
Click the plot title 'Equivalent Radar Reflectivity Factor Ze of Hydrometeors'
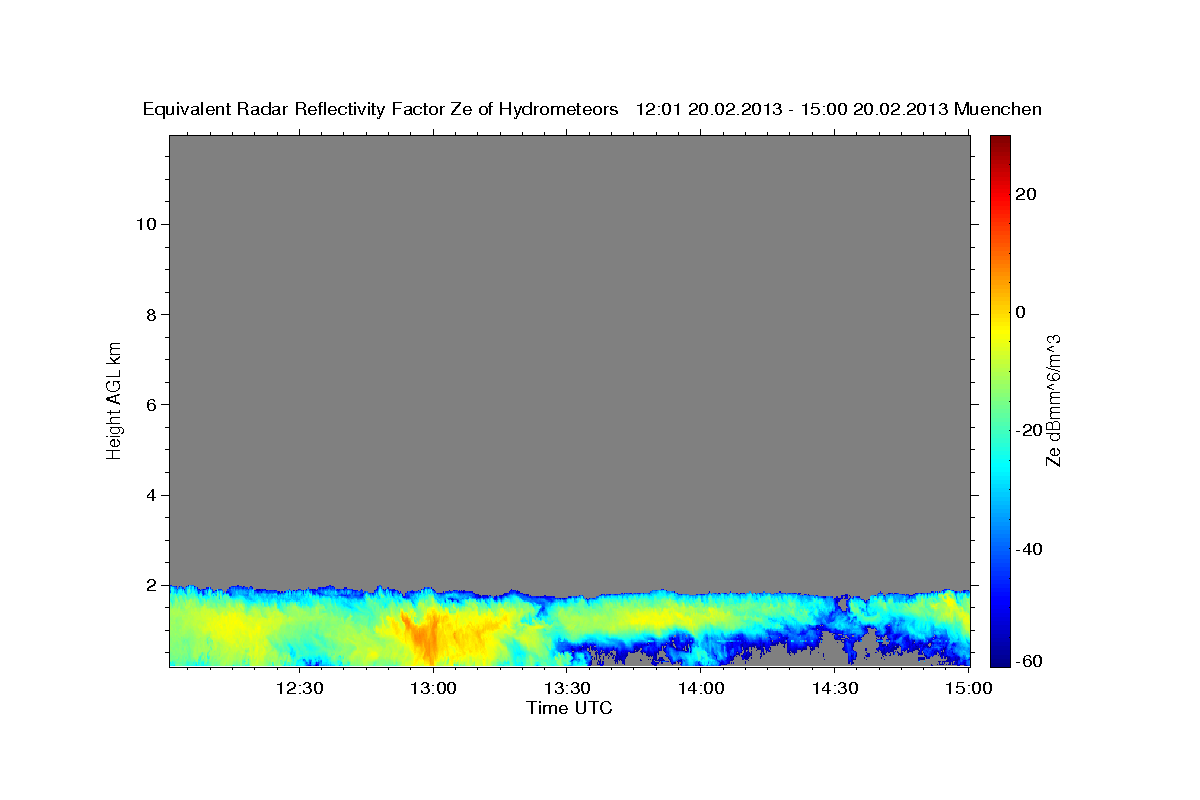[381, 109]
